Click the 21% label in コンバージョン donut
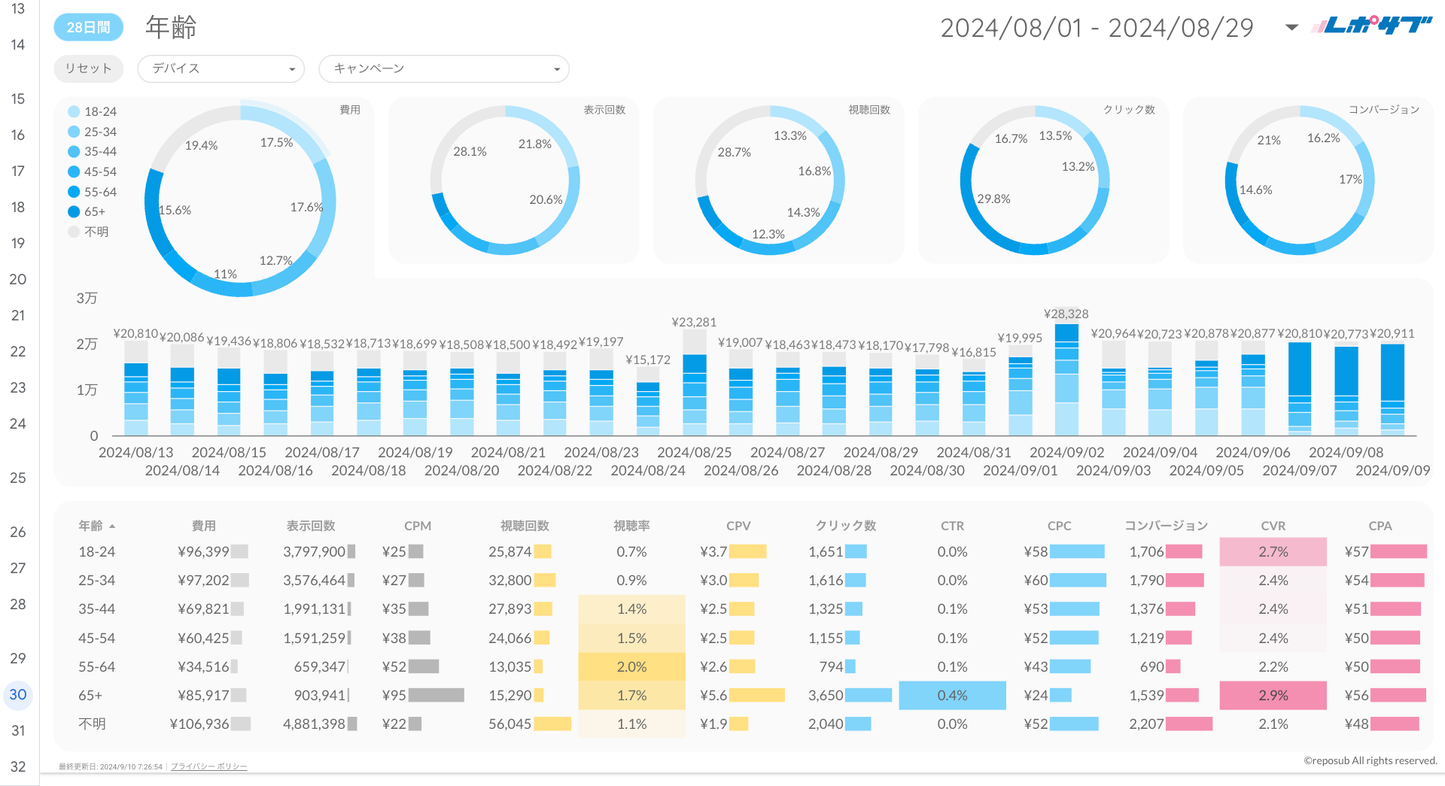Image resolution: width=1445 pixels, height=786 pixels. [1269, 141]
